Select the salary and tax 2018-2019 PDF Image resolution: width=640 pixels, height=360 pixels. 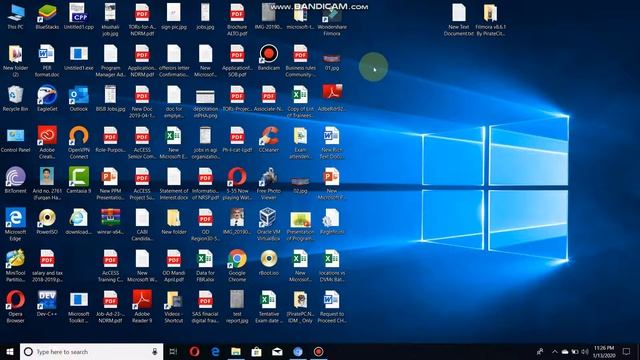(47, 266)
